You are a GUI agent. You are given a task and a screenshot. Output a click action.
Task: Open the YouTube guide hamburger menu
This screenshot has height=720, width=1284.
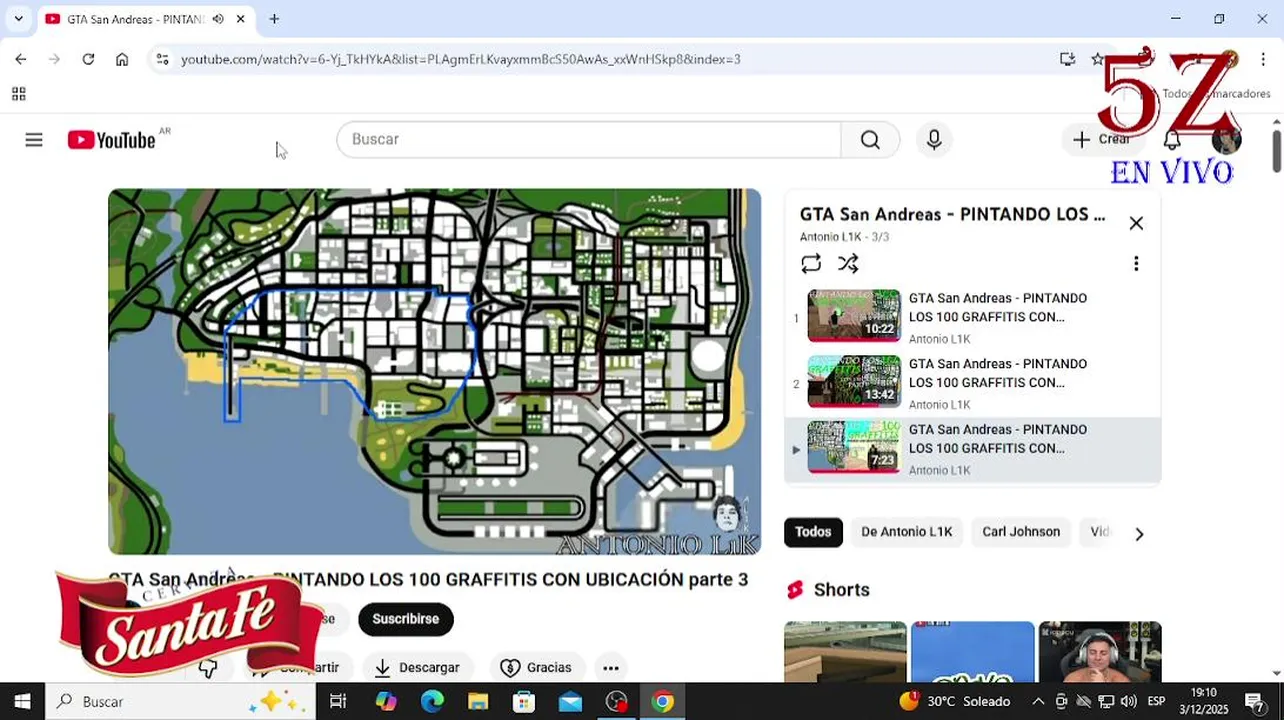tap(34, 140)
